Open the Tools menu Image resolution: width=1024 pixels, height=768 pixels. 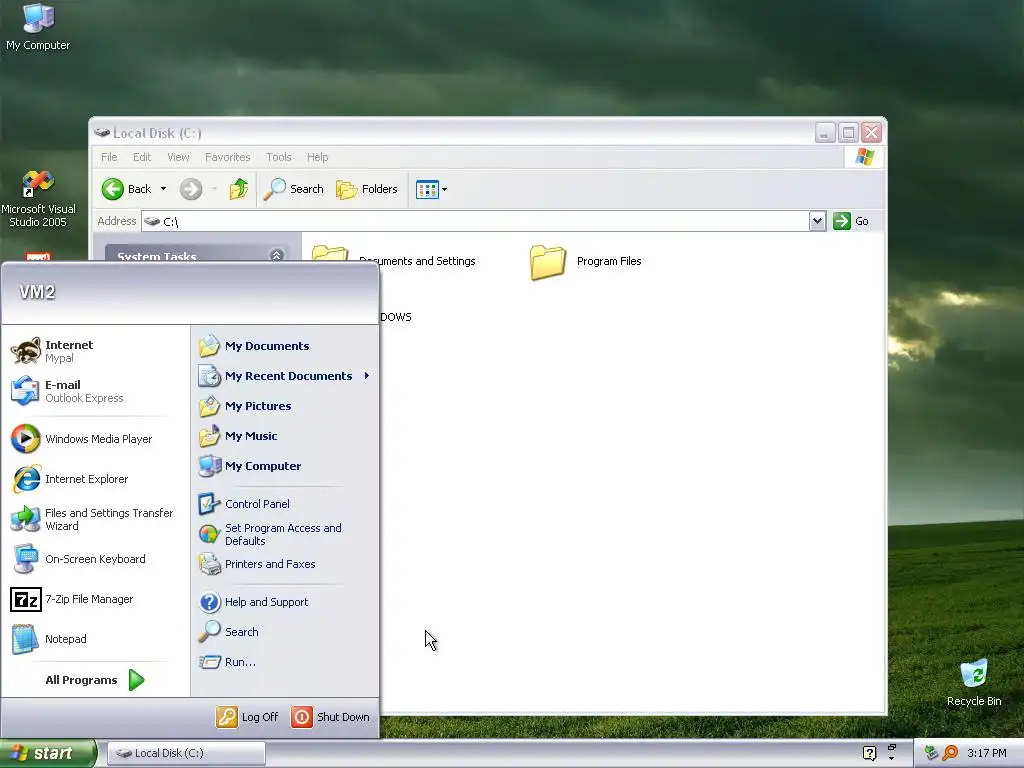278,157
